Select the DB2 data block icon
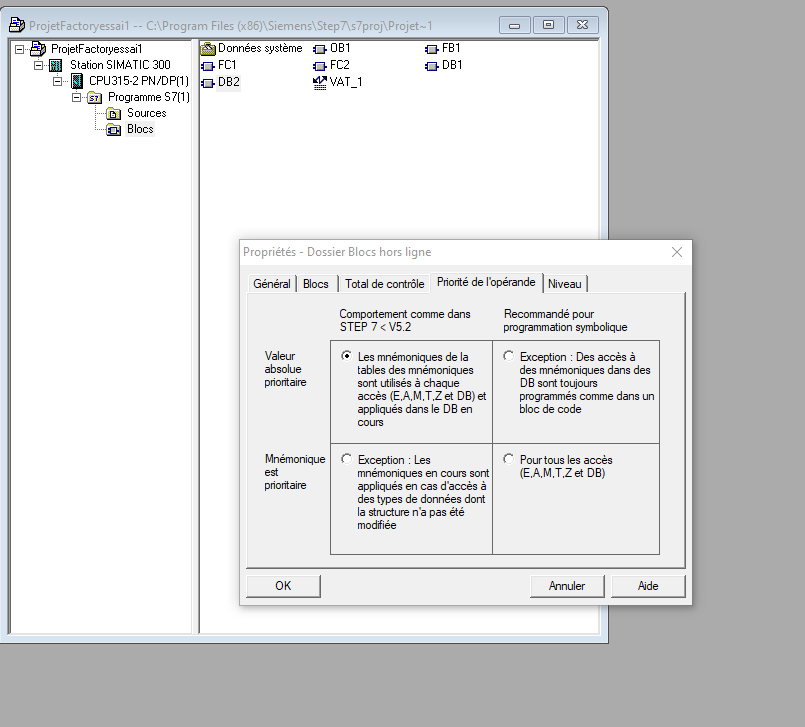This screenshot has width=805, height=727. [x=208, y=82]
